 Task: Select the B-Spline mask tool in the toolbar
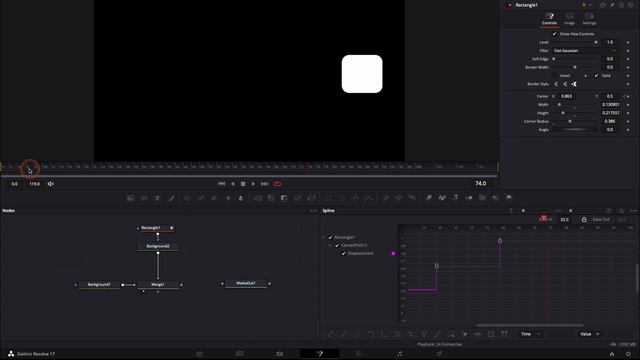coord(369,198)
